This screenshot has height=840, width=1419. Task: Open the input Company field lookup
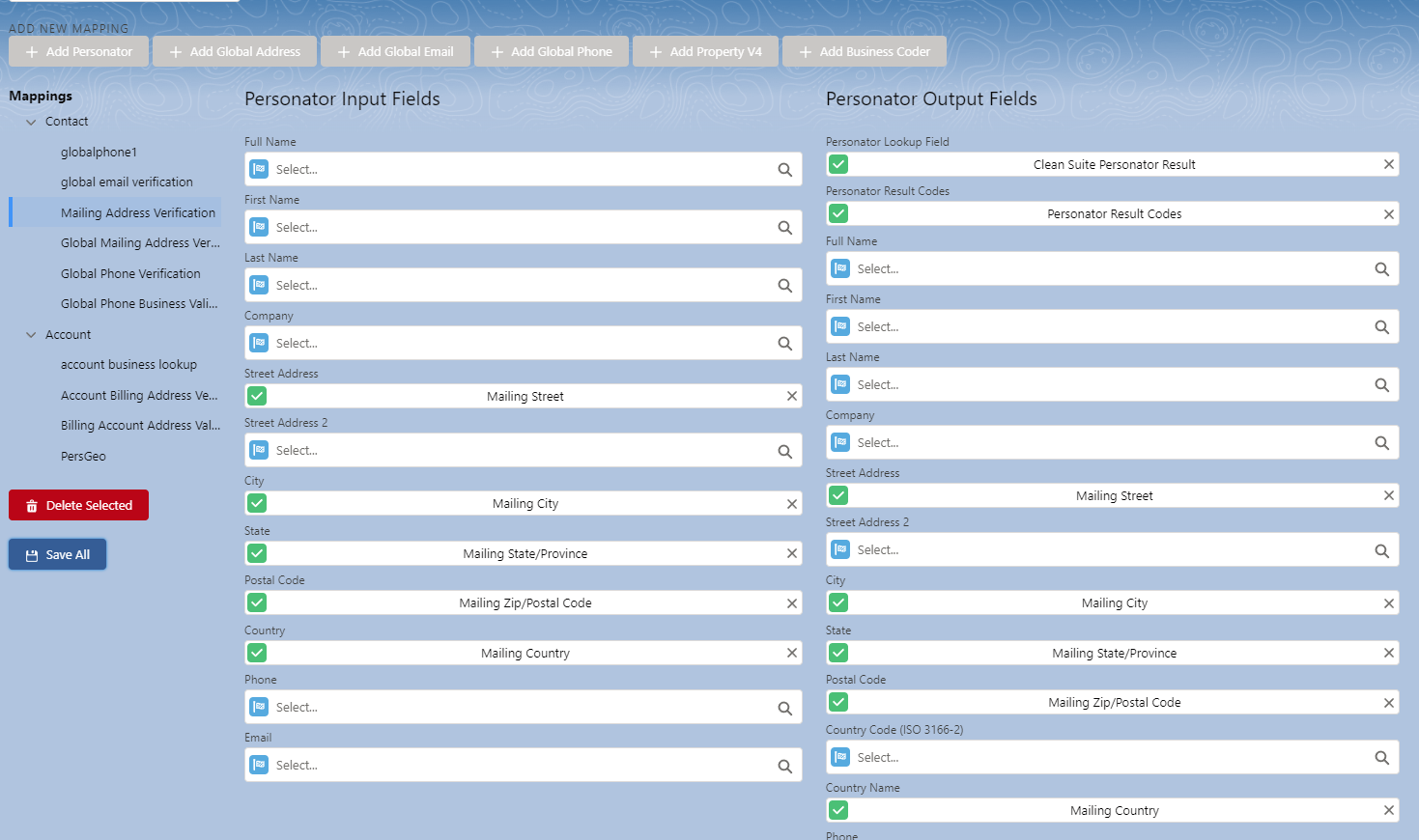tap(522, 344)
